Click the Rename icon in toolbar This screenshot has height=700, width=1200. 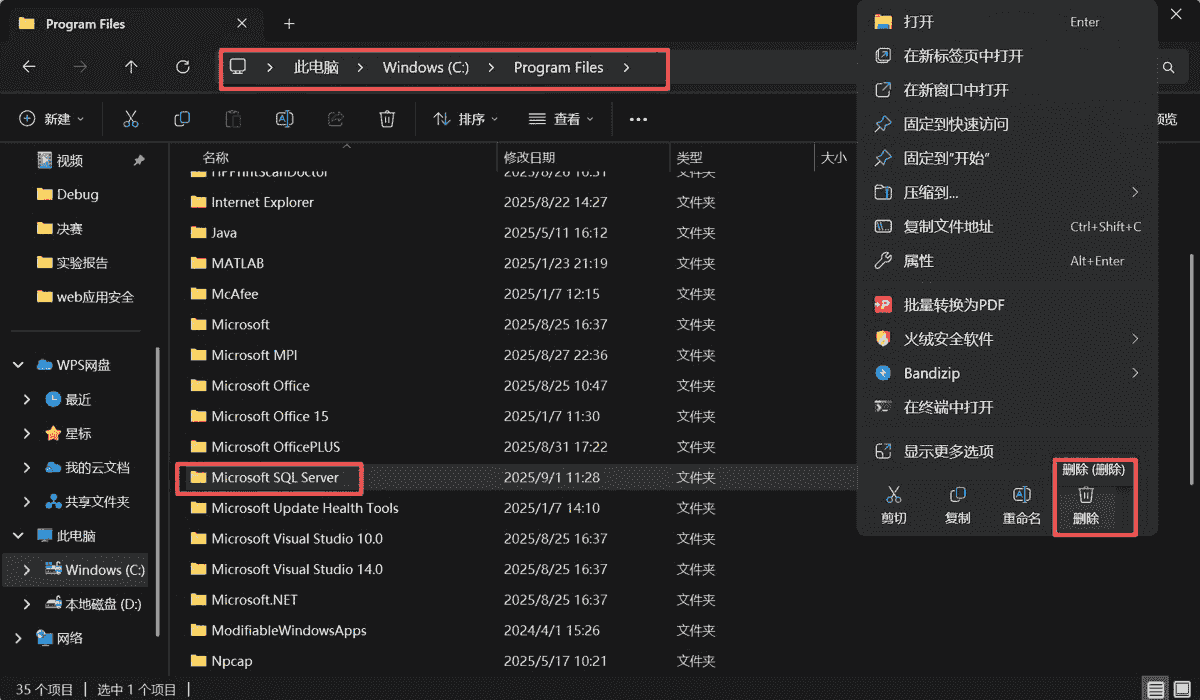(284, 119)
